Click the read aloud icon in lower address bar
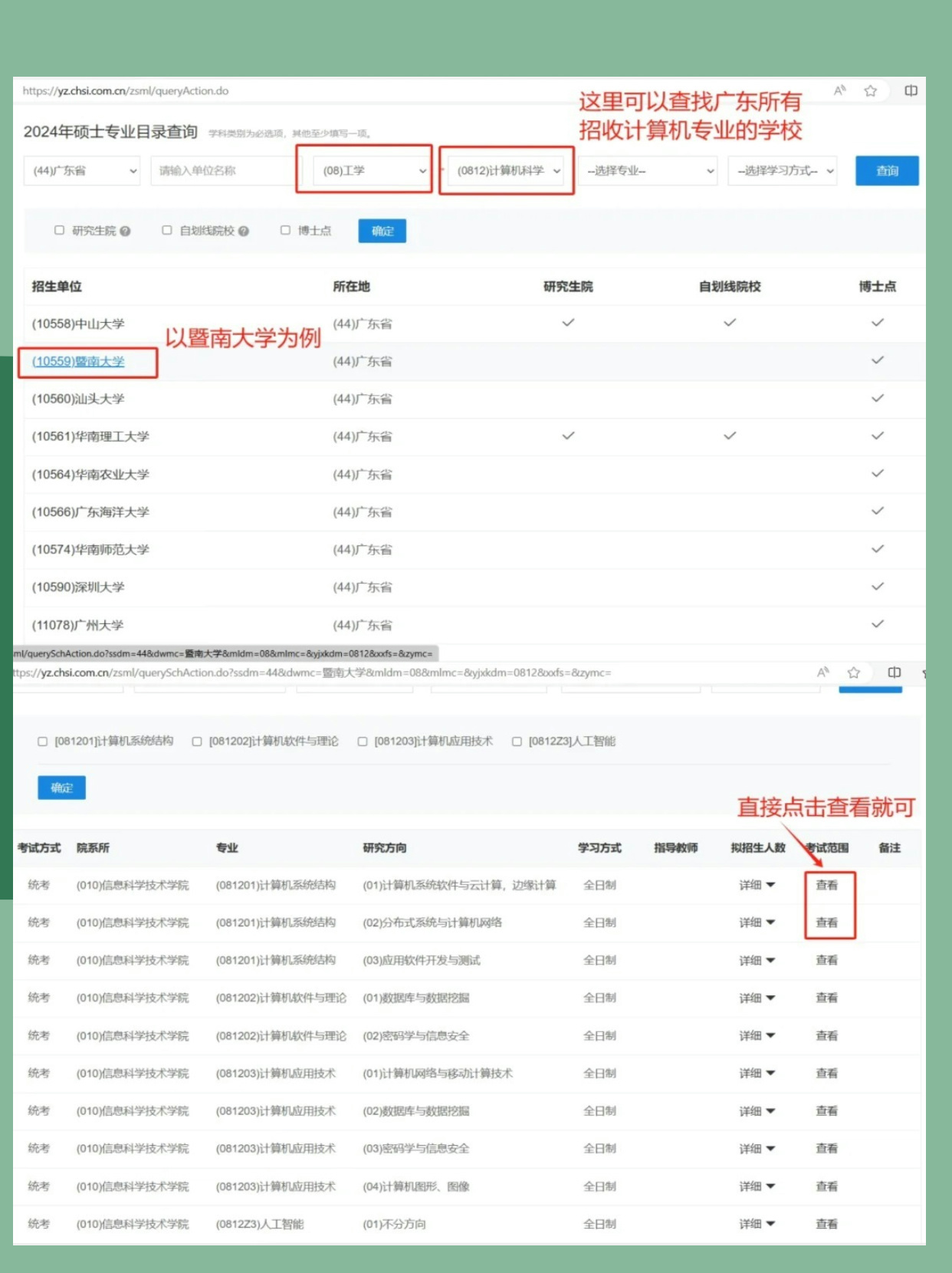The height and width of the screenshot is (1273, 952). [823, 673]
